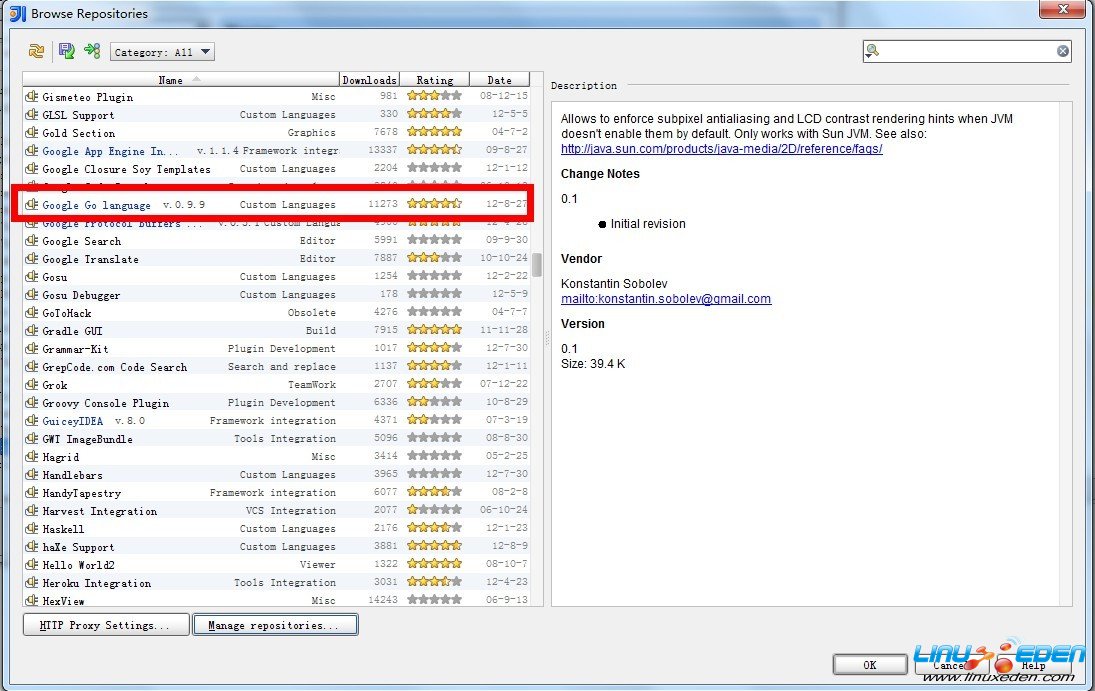Select GrepCode.com Code Search row
The image size is (1095, 691).
pos(277,367)
